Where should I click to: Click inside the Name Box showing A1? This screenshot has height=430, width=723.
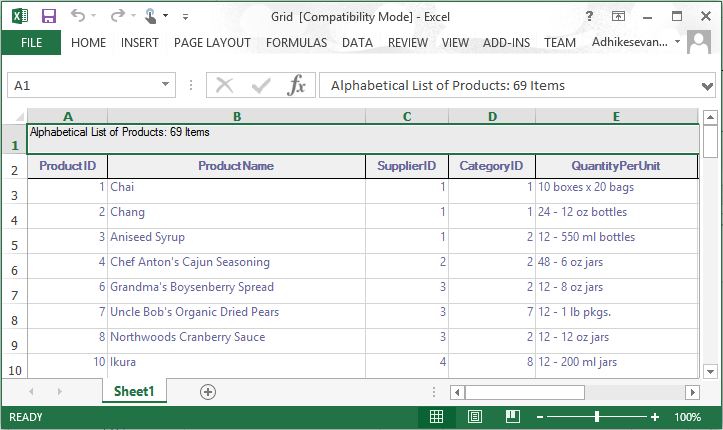pyautogui.click(x=83, y=85)
